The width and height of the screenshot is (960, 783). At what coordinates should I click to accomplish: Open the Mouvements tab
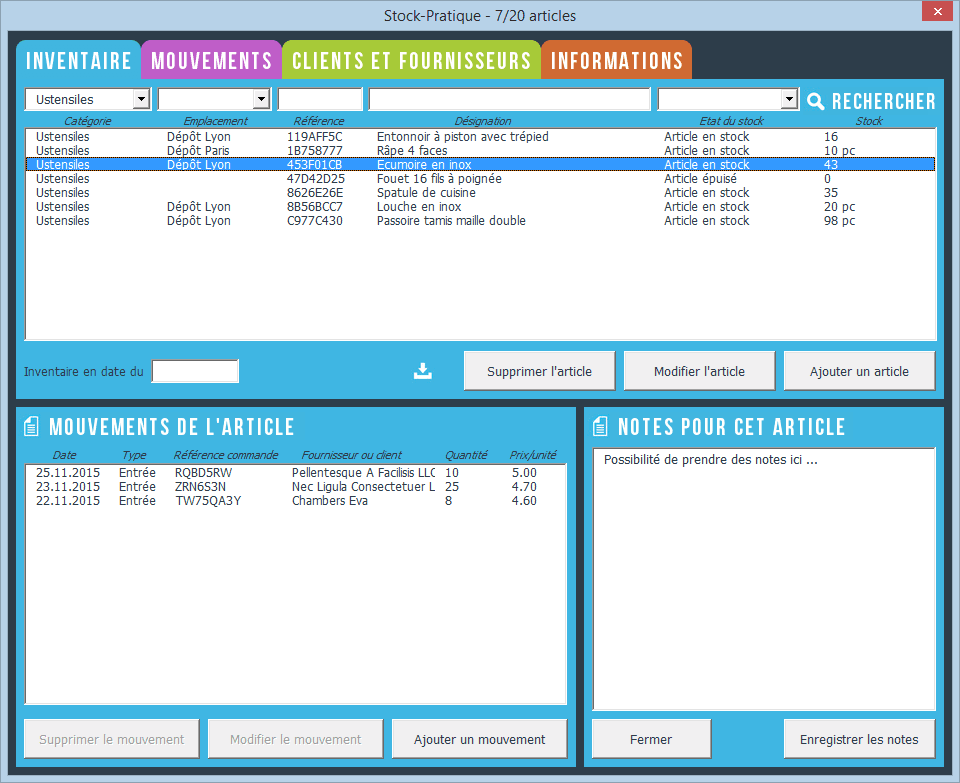pos(211,60)
